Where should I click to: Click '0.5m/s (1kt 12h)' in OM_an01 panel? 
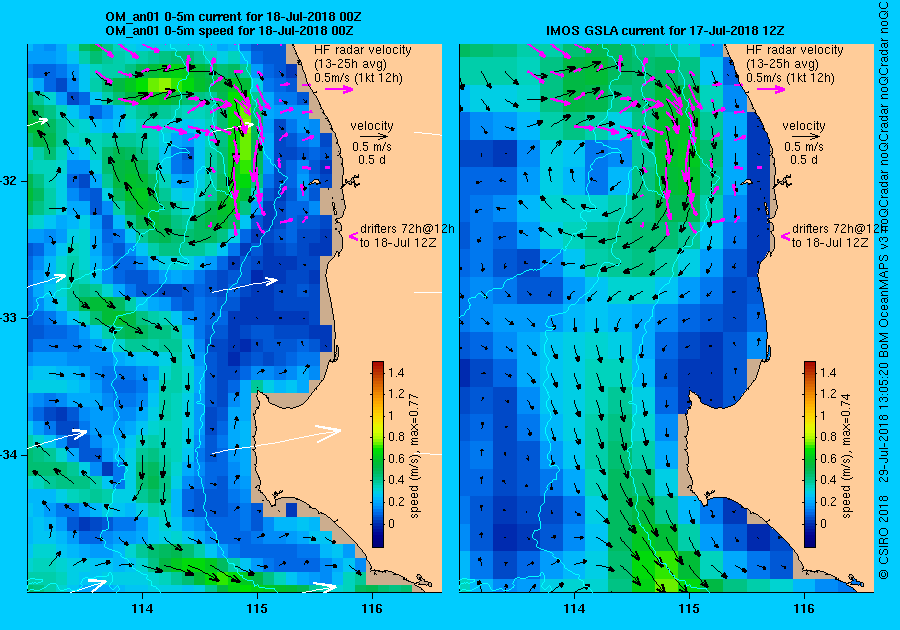pyautogui.click(x=358, y=77)
